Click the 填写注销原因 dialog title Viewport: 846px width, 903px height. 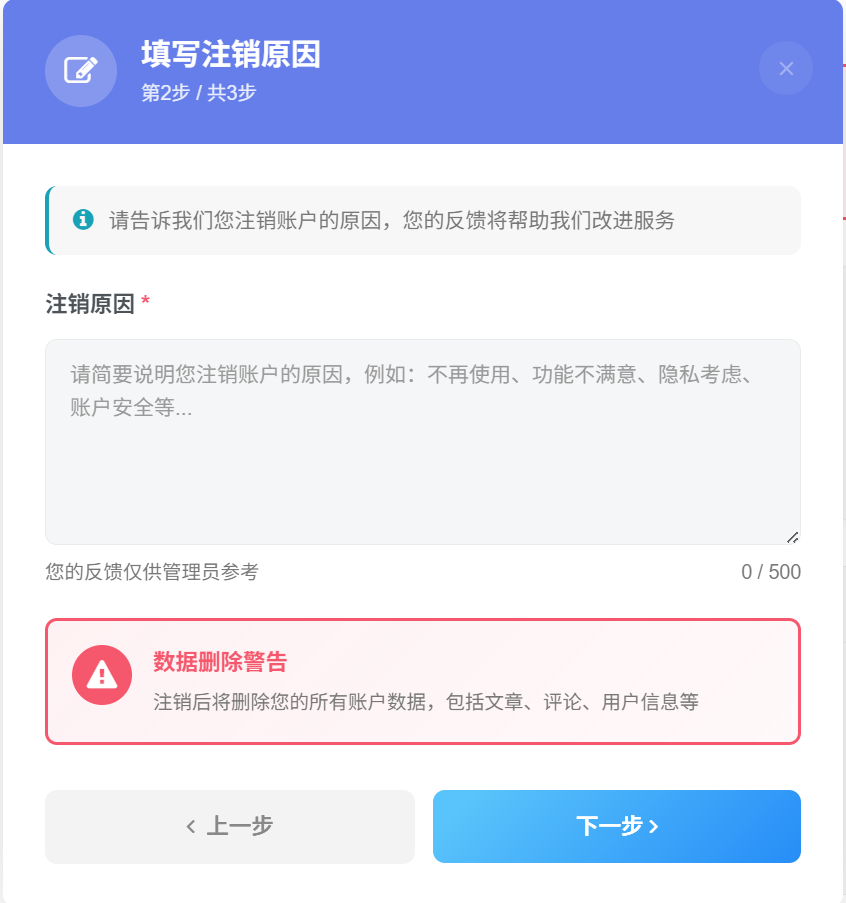point(231,54)
